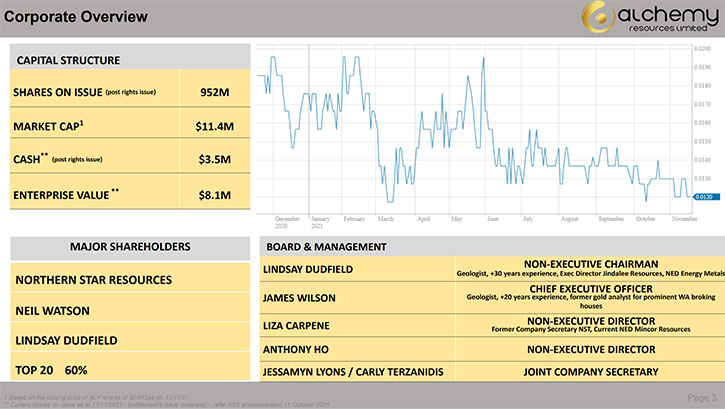Click the 0.0160 price axis label
The width and height of the screenshot is (725, 409).
[x=702, y=123]
